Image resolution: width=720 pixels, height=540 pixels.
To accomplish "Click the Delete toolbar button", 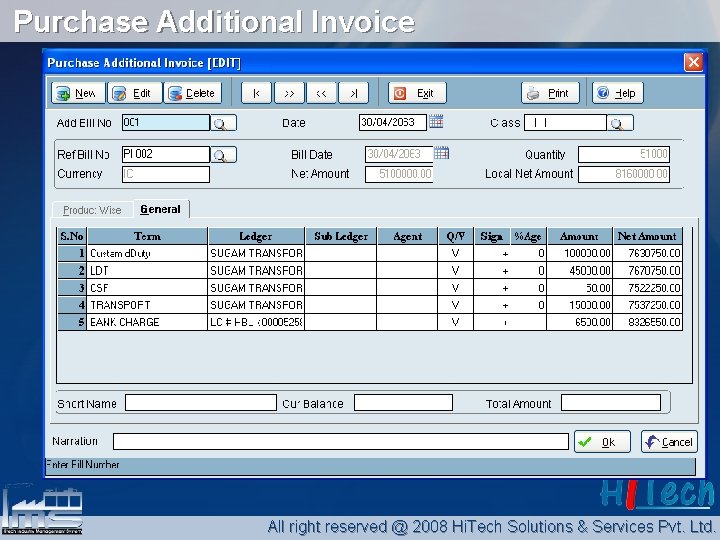I will coord(193,93).
